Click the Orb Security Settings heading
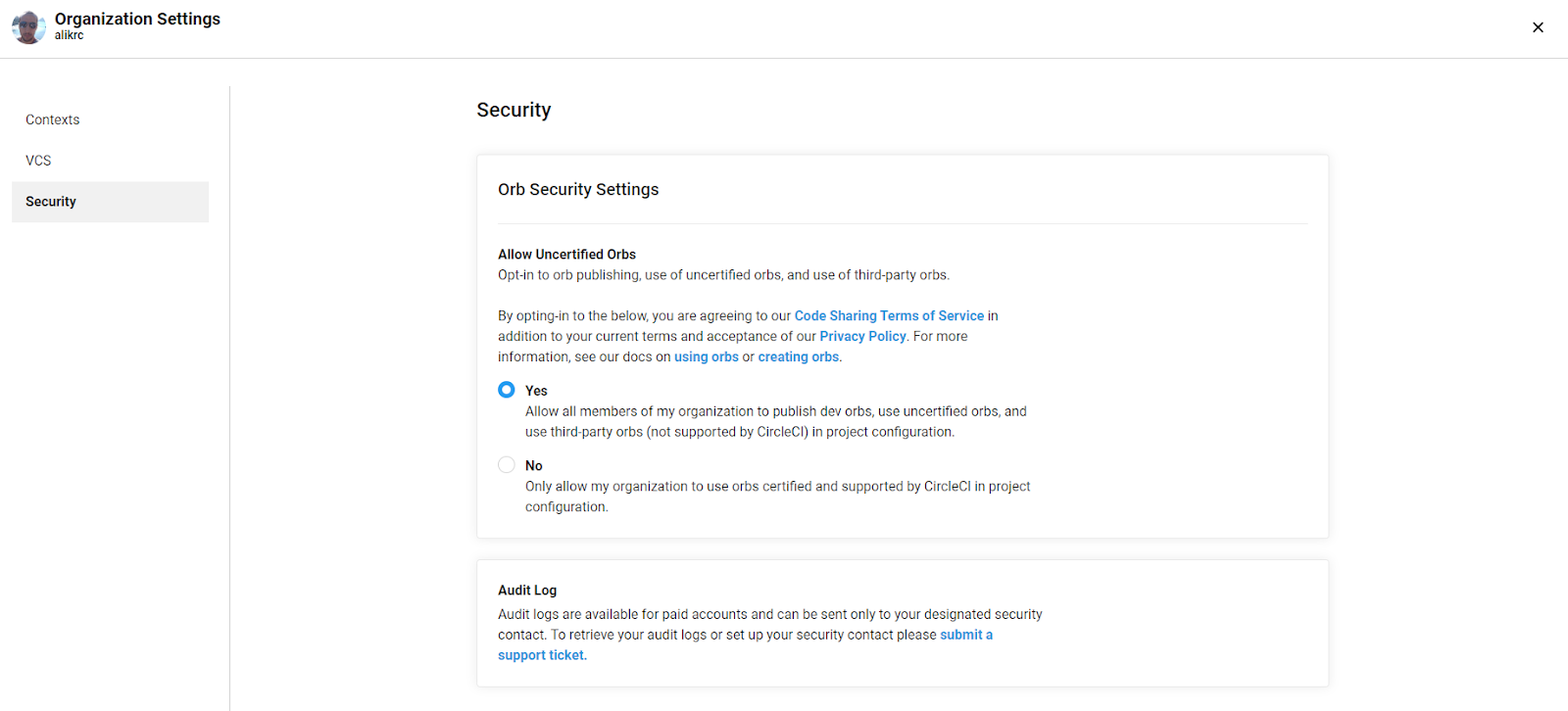 [x=578, y=189]
